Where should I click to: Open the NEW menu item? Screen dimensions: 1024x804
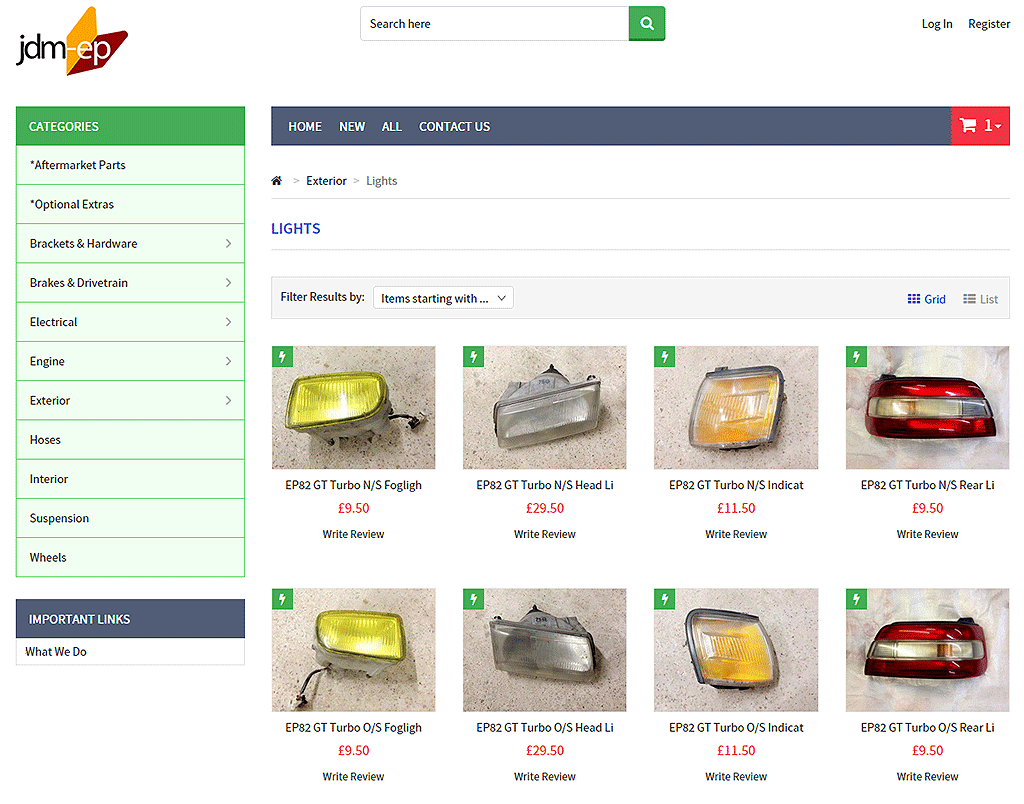352,127
